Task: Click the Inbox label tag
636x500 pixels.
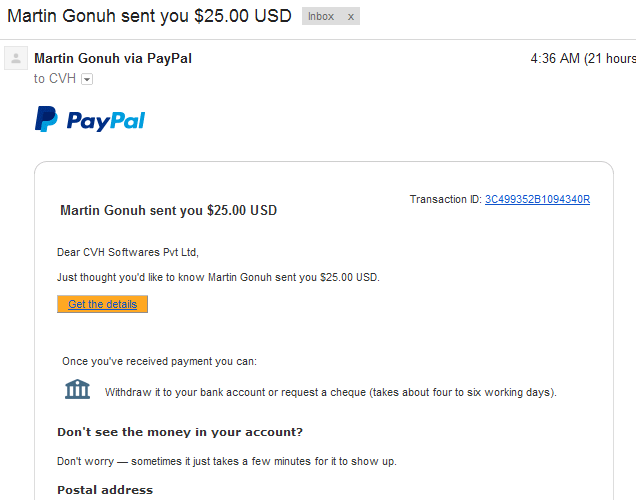Action: coord(321,16)
